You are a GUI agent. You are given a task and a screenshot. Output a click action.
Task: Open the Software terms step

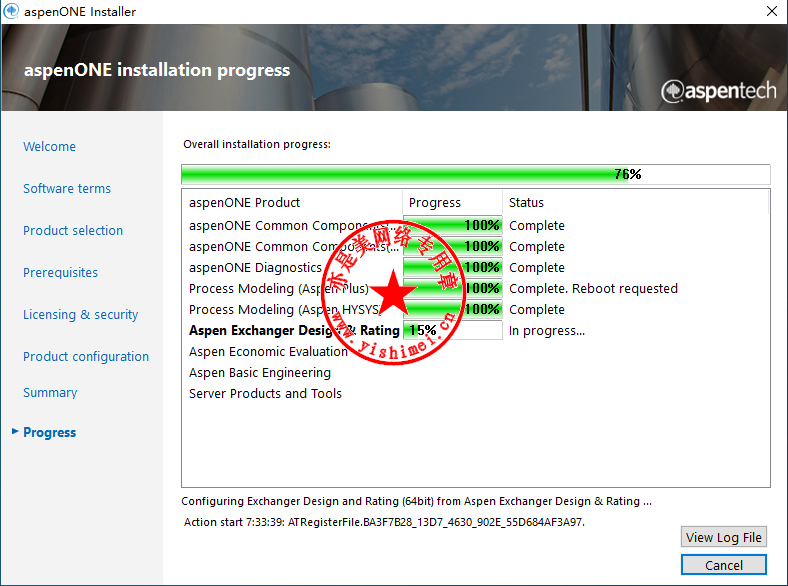coord(67,188)
